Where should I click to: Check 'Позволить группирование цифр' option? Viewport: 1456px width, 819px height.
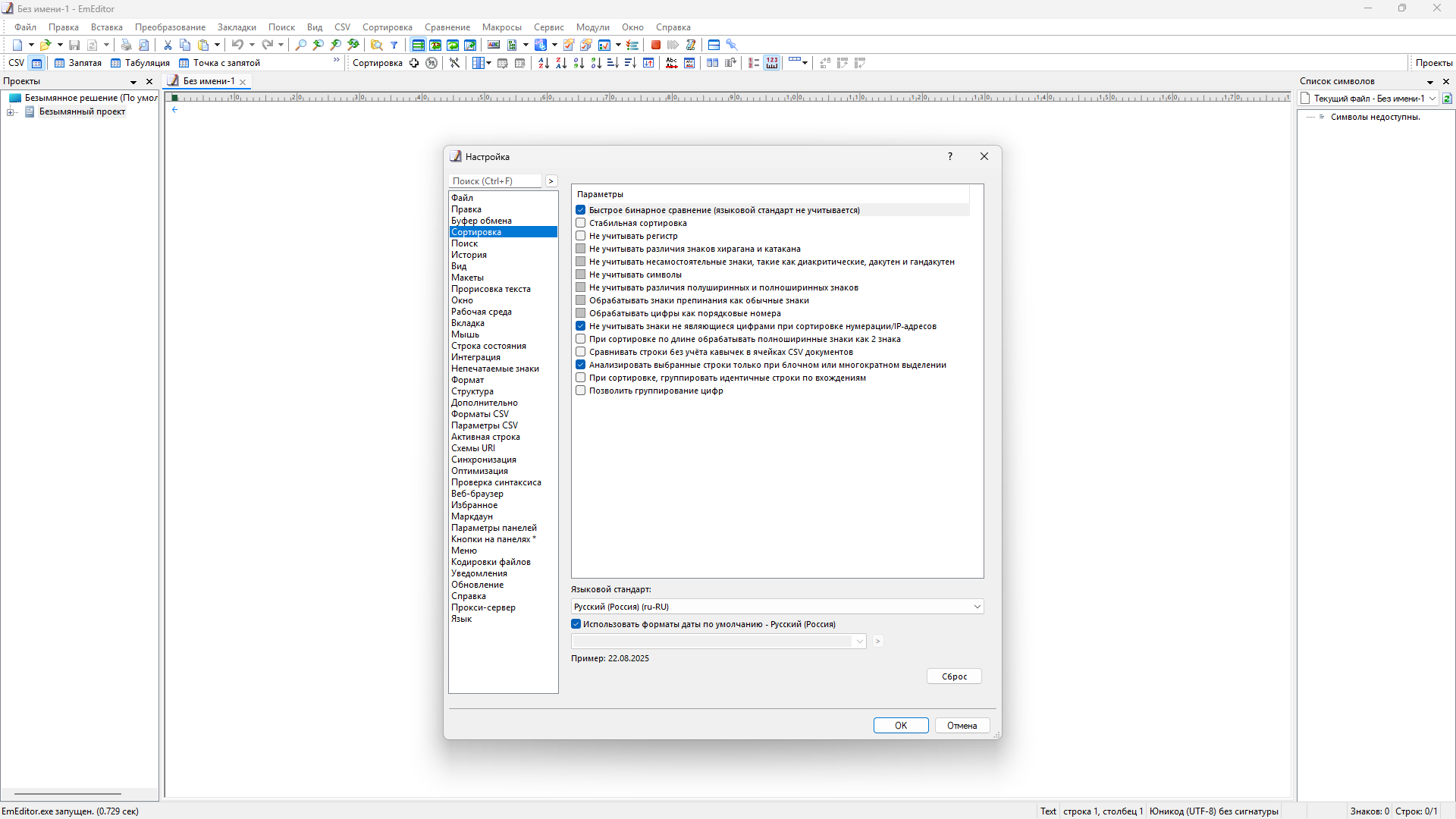coord(581,391)
